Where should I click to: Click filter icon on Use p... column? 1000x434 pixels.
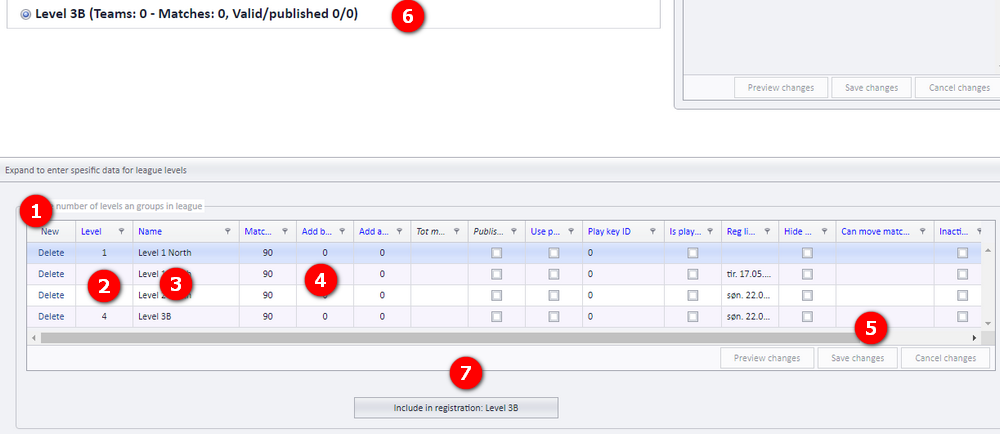pyautogui.click(x=571, y=231)
